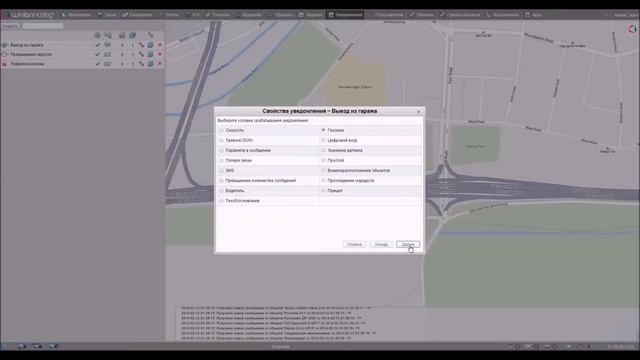Delete the Выезд из гаража notification
This screenshot has width=640, height=360.
(160, 44)
